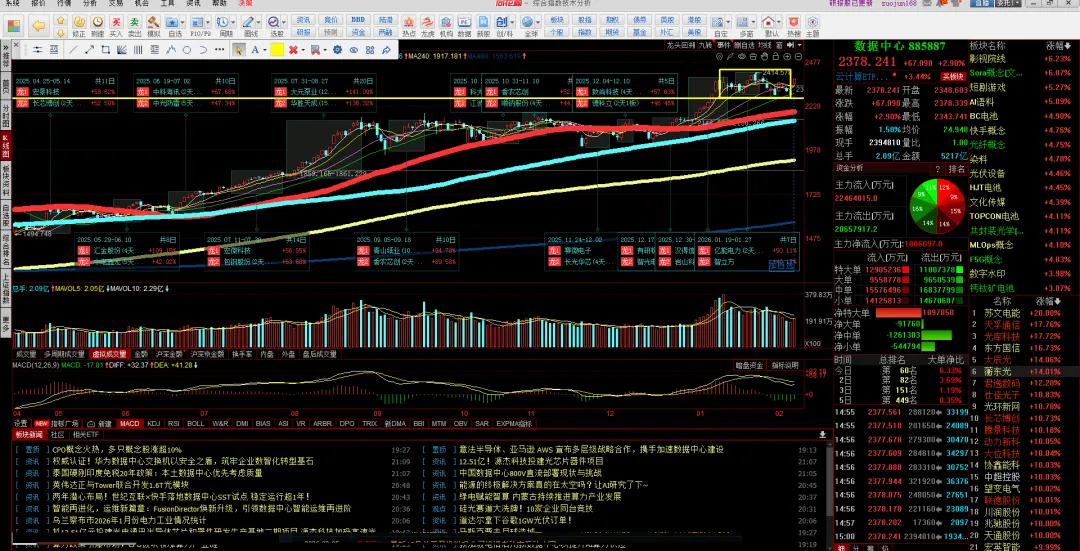Toggle the small eye icon above the chart

tap(742, 56)
